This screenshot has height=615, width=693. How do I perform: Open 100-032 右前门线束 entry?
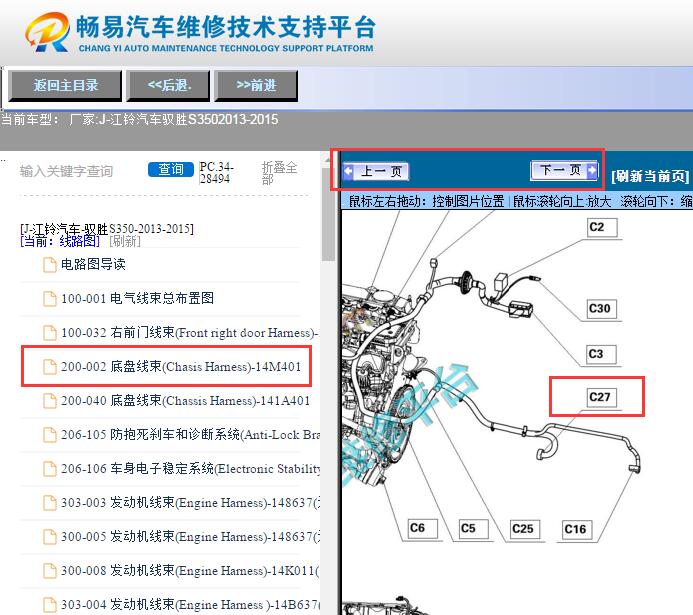click(189, 332)
